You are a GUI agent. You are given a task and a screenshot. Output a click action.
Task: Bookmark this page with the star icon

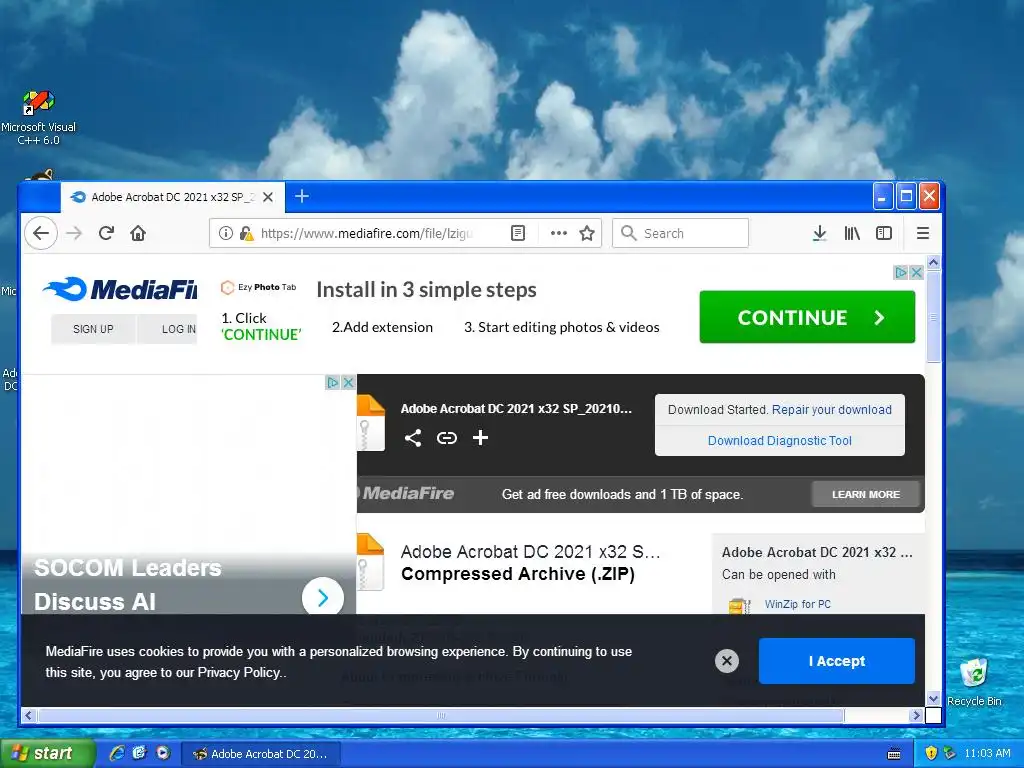coord(587,233)
